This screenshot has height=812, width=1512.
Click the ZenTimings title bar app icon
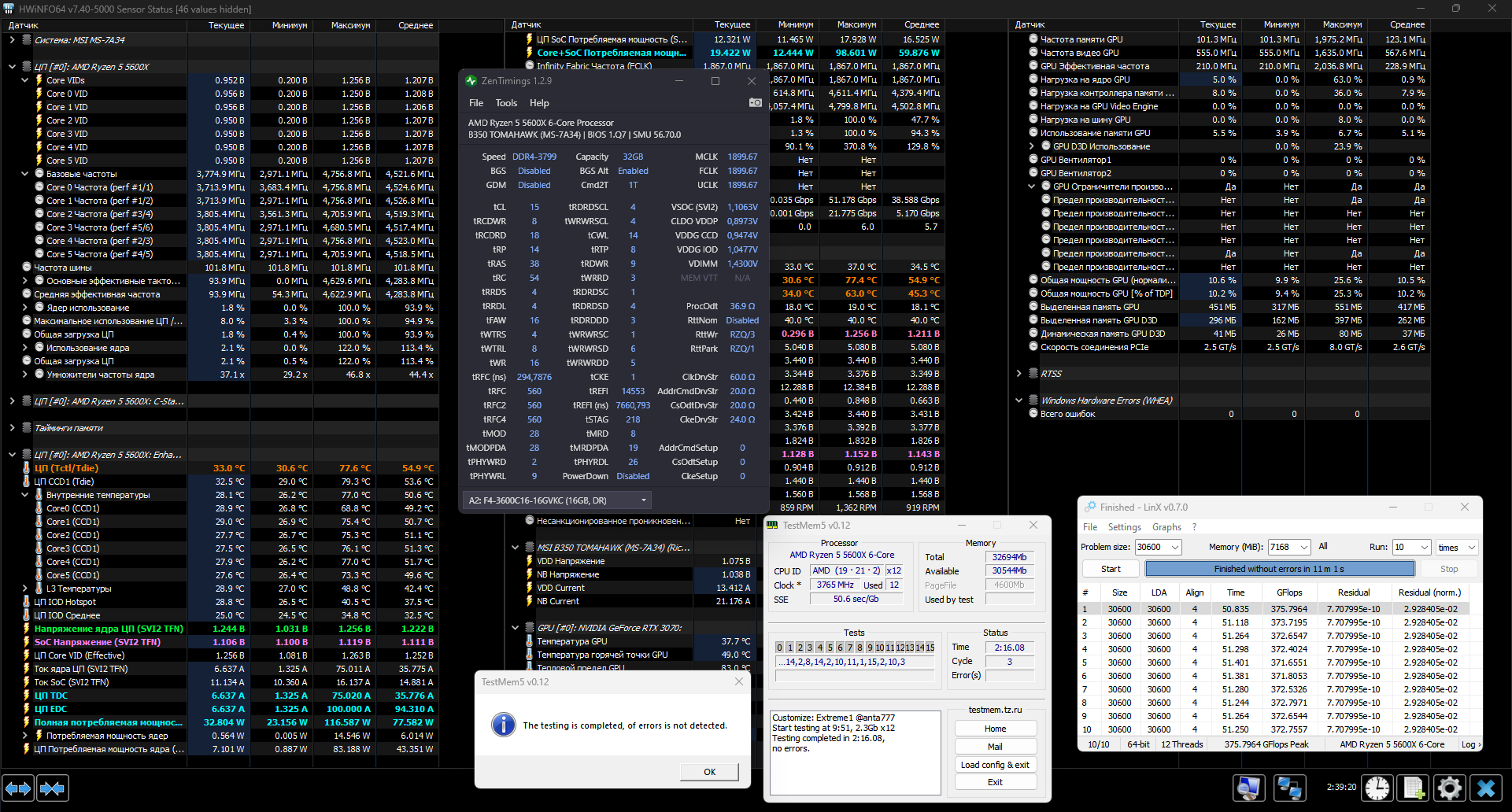coord(471,81)
